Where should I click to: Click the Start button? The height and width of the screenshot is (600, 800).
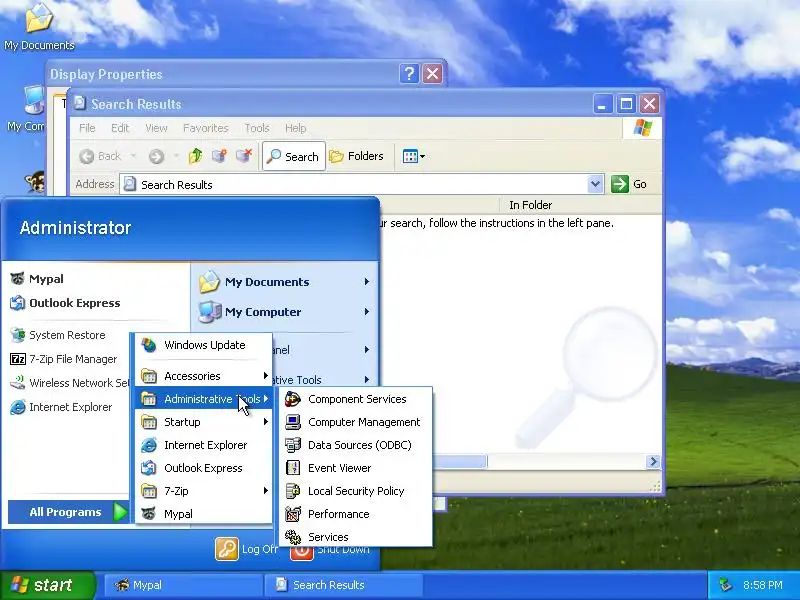(47, 585)
